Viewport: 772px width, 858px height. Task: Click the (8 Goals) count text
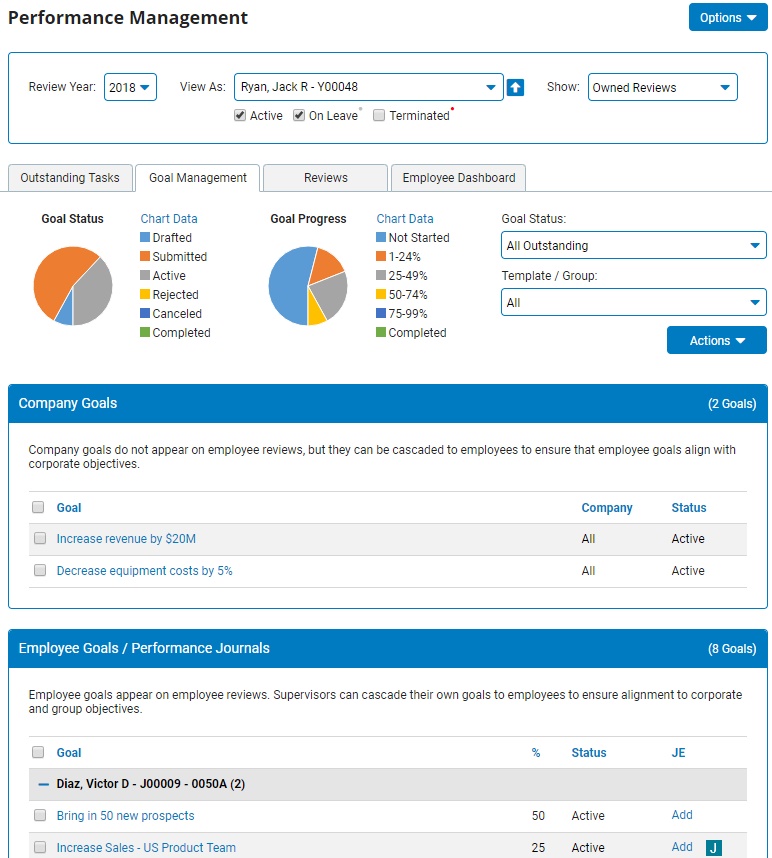[x=732, y=649]
